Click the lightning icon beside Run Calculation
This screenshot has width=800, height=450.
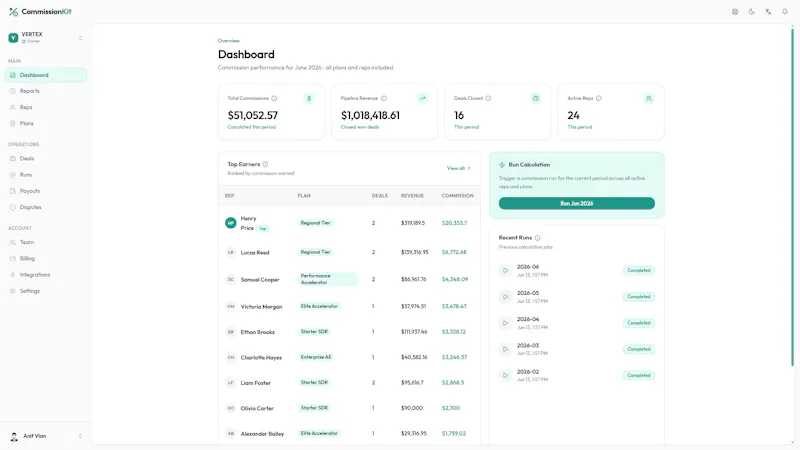pyautogui.click(x=502, y=165)
